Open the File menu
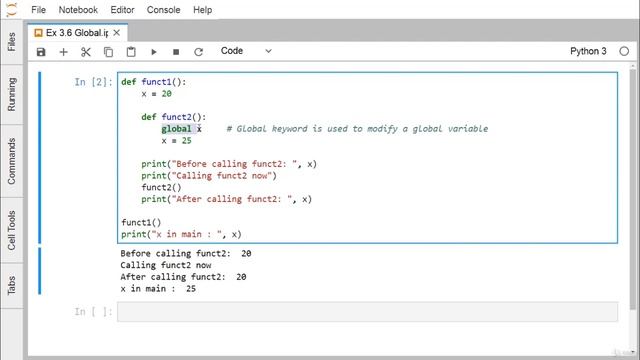This screenshot has width=640, height=360. click(x=38, y=10)
